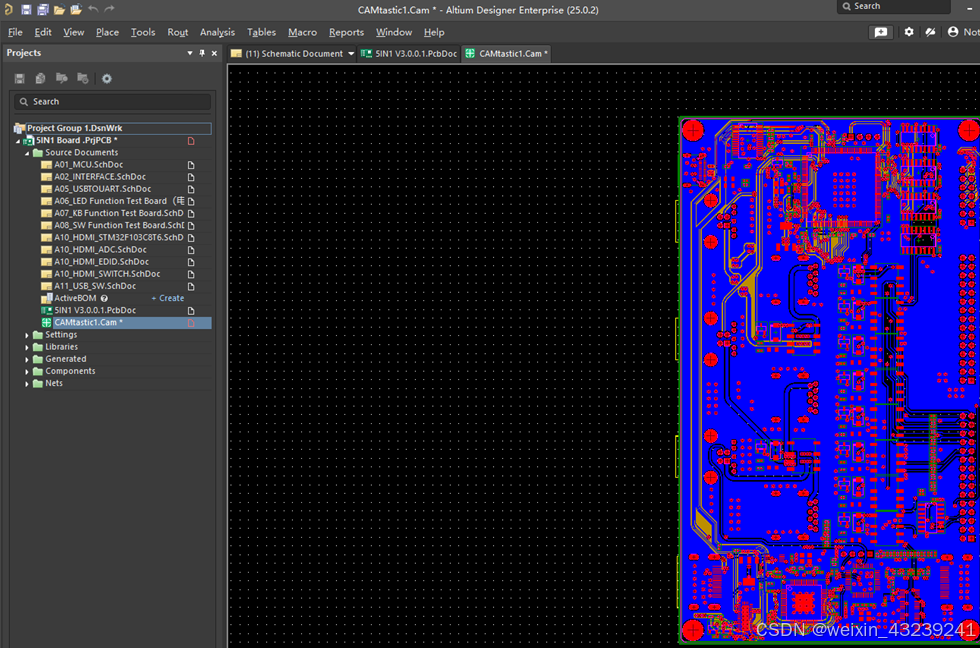Click the Open Project folder icon
Image resolution: width=980 pixels, height=648 pixels.
pyautogui.click(x=76, y=9)
